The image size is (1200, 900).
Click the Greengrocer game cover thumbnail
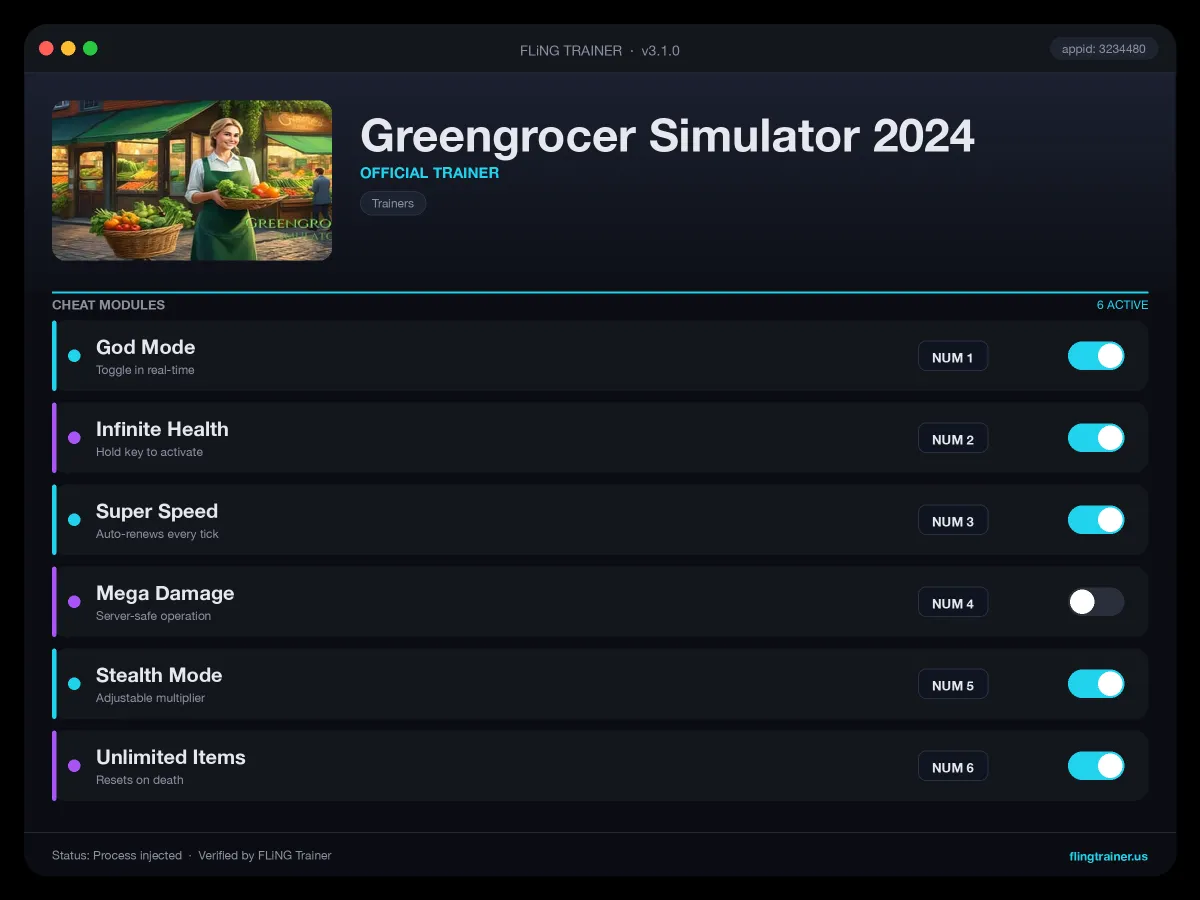click(x=192, y=180)
